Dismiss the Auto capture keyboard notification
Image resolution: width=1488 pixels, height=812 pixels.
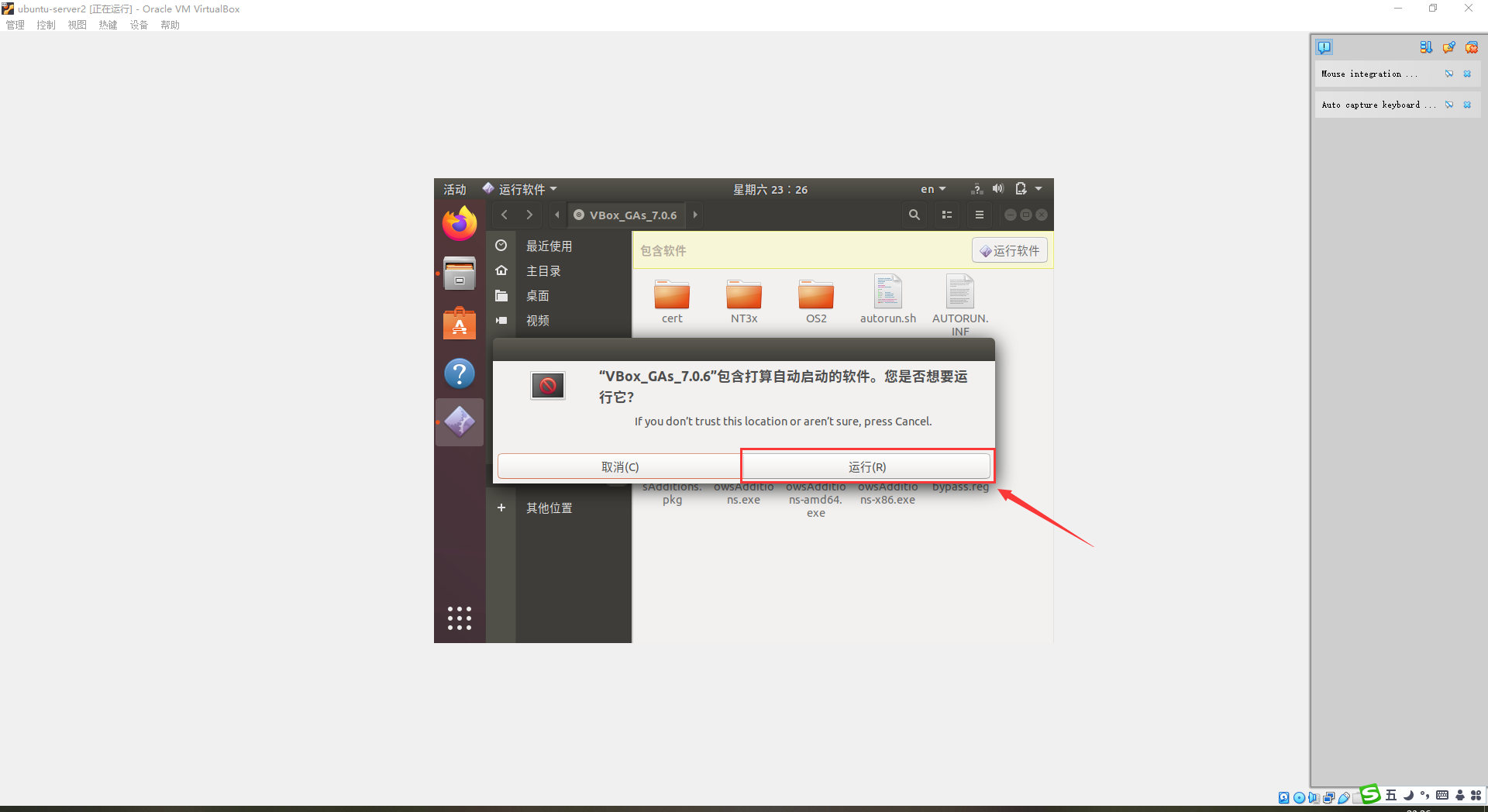[1467, 105]
